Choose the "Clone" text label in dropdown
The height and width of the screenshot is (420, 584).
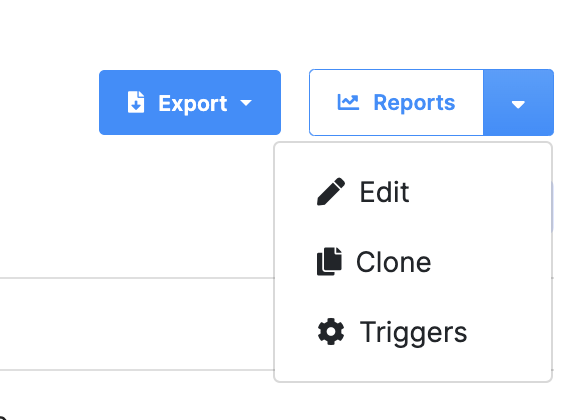coord(394,262)
